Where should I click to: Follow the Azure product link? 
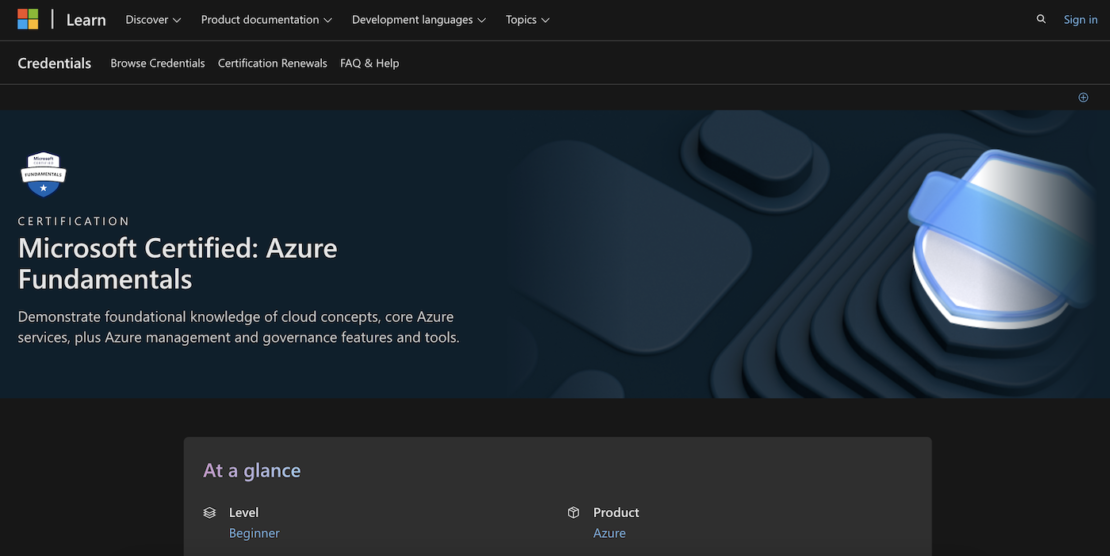609,533
